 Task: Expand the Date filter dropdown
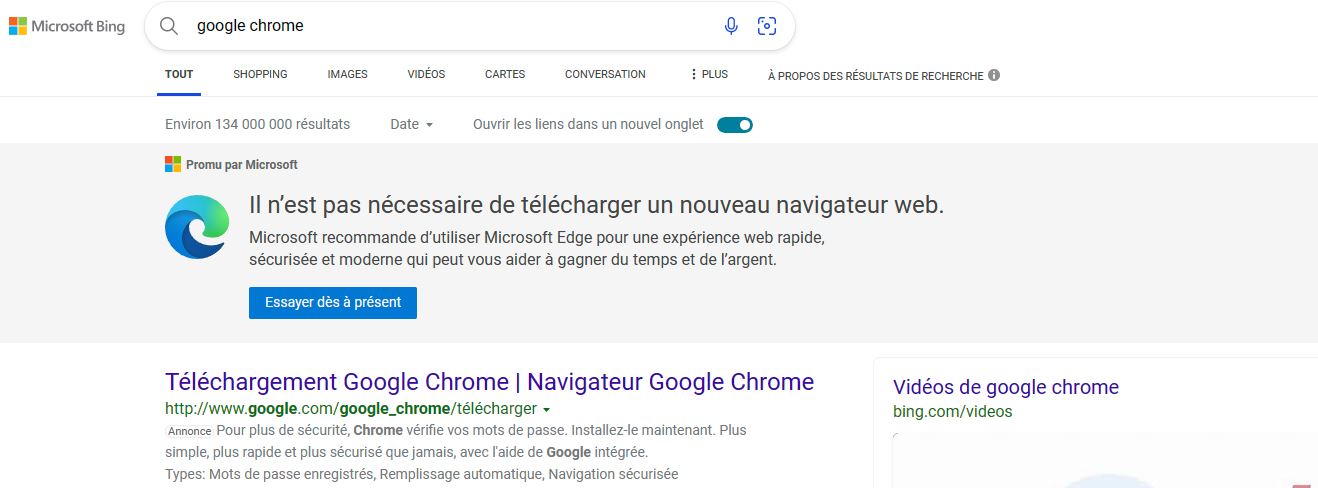coord(412,125)
